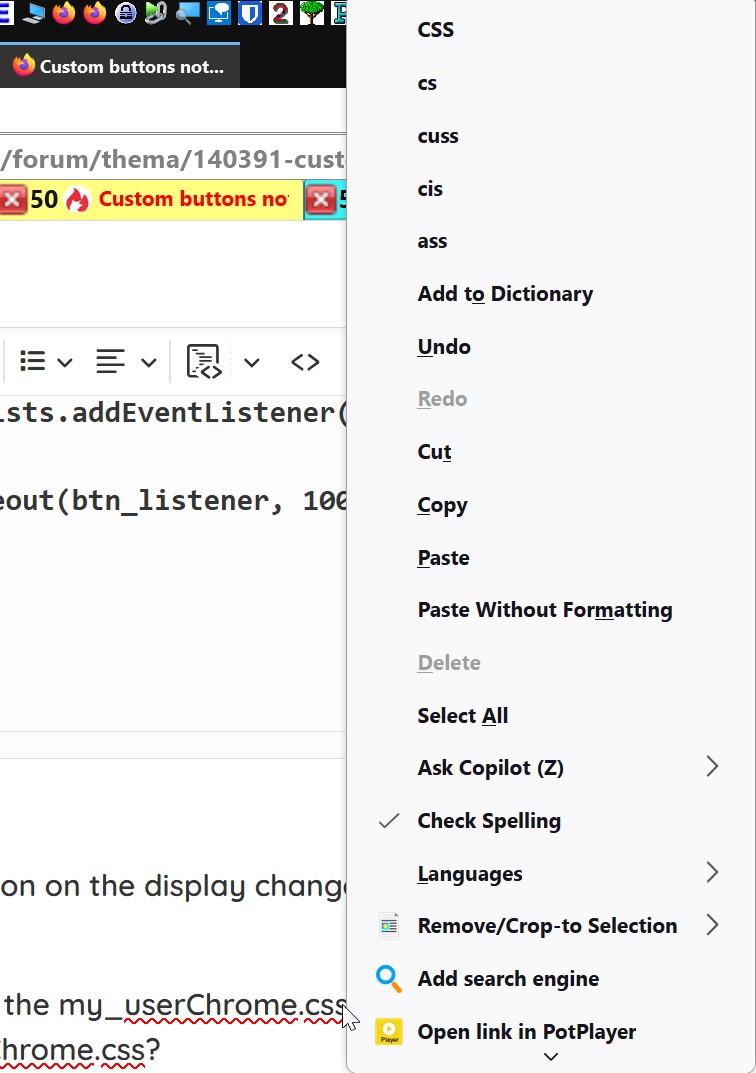756x1073 pixels.
Task: Toggle the Check Spelling option
Action: 489,821
